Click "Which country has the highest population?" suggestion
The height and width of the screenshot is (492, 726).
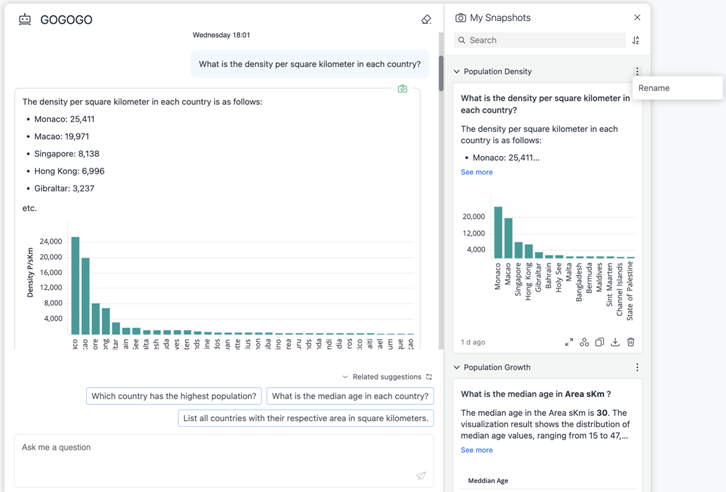(x=174, y=396)
